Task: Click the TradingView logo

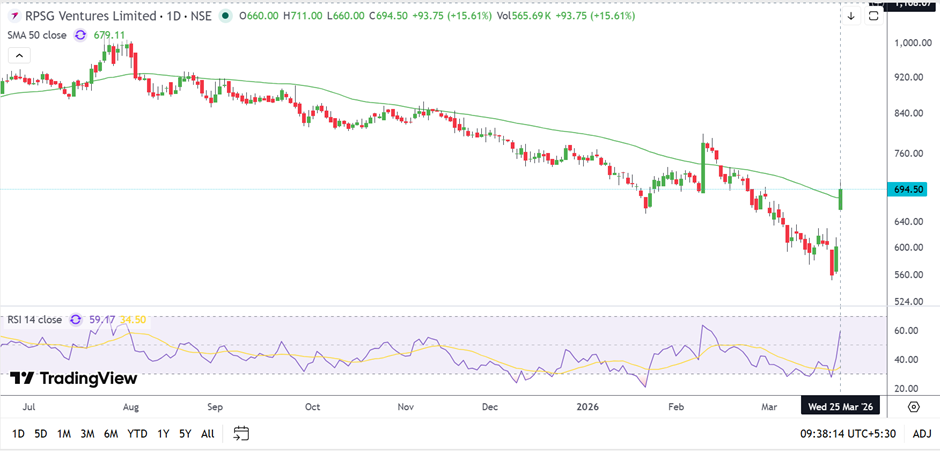Action: [73, 379]
